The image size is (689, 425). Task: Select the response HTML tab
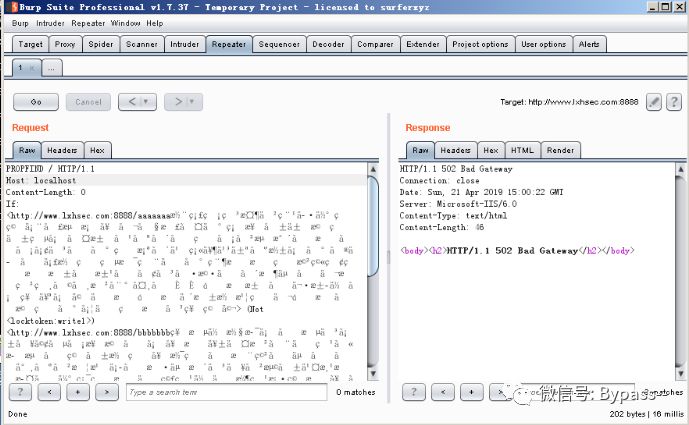tap(522, 150)
